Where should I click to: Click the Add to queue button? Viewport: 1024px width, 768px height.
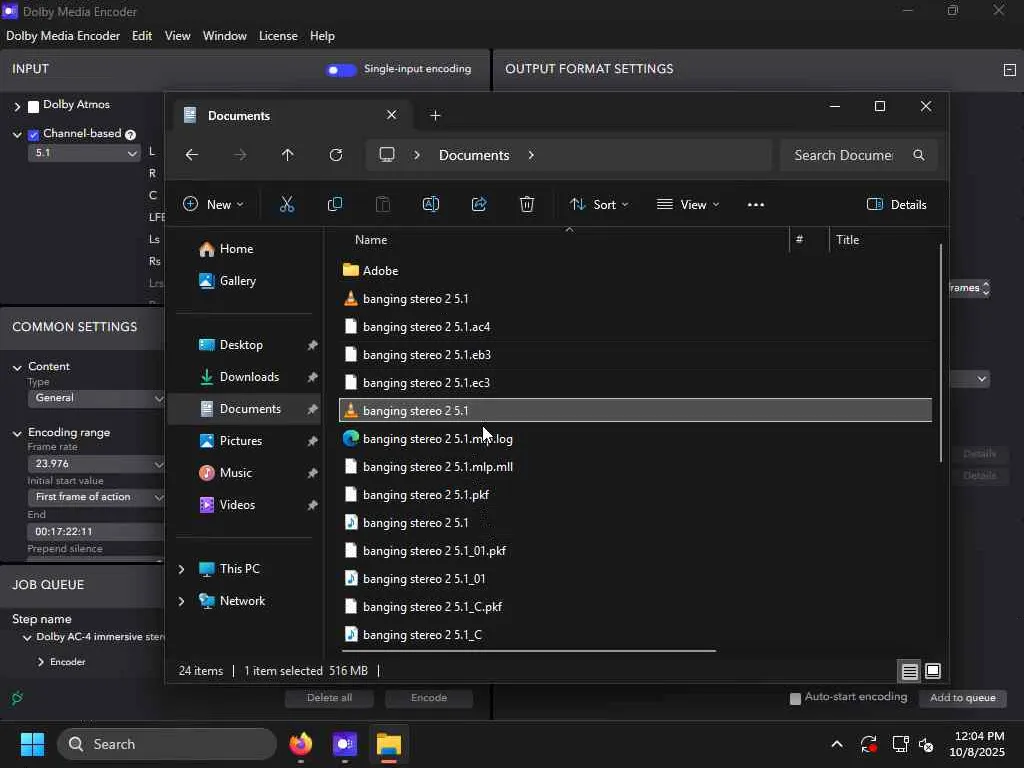962,698
